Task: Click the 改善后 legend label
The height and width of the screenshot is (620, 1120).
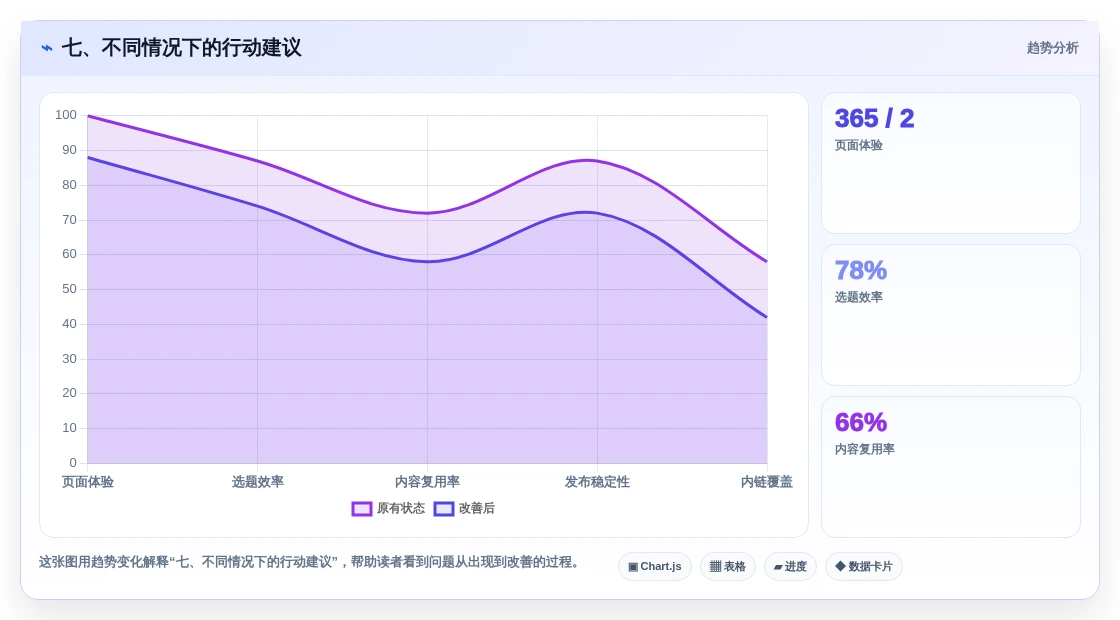Action: pos(476,509)
